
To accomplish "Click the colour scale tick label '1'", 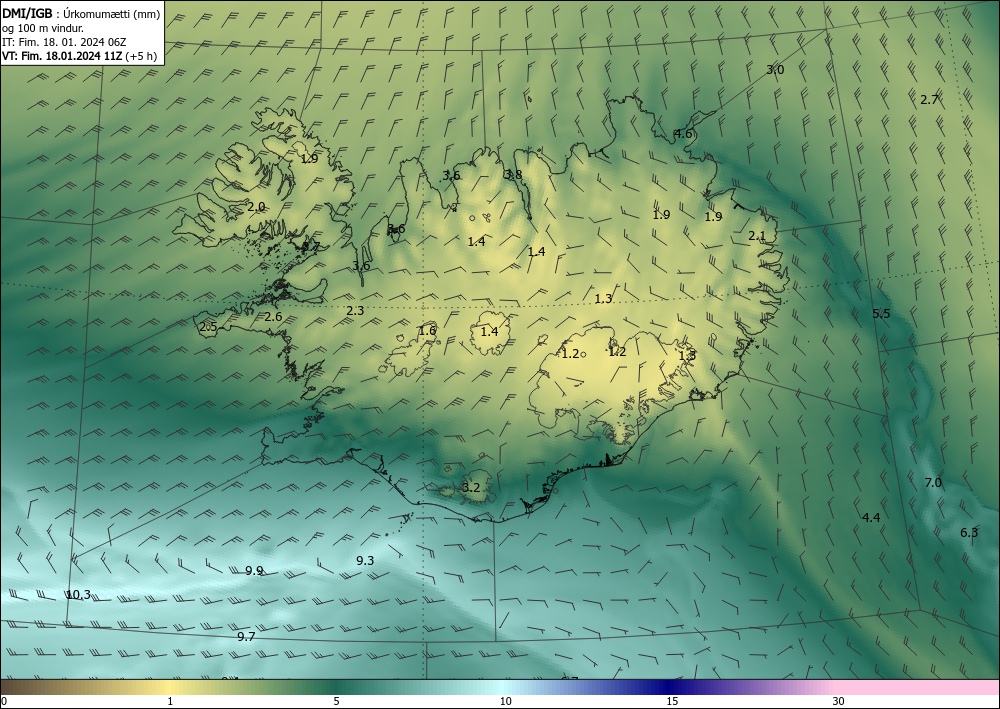I will point(170,701).
